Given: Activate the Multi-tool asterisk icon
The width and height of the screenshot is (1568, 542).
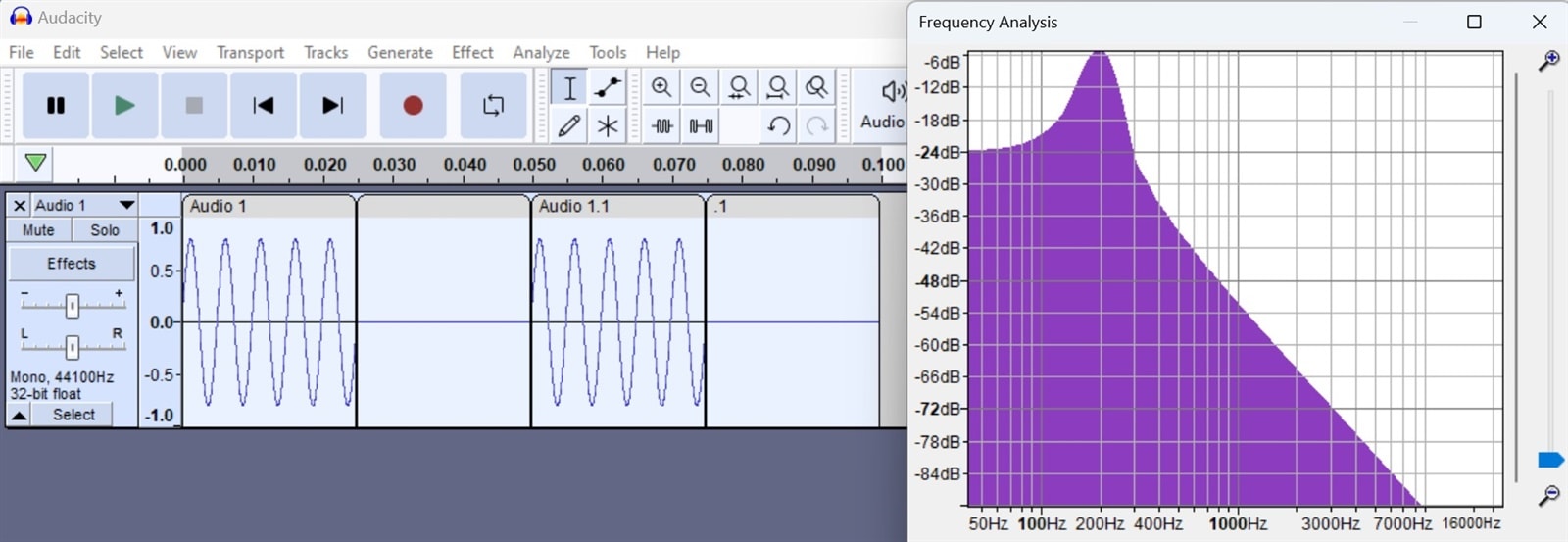Looking at the screenshot, I should (608, 125).
